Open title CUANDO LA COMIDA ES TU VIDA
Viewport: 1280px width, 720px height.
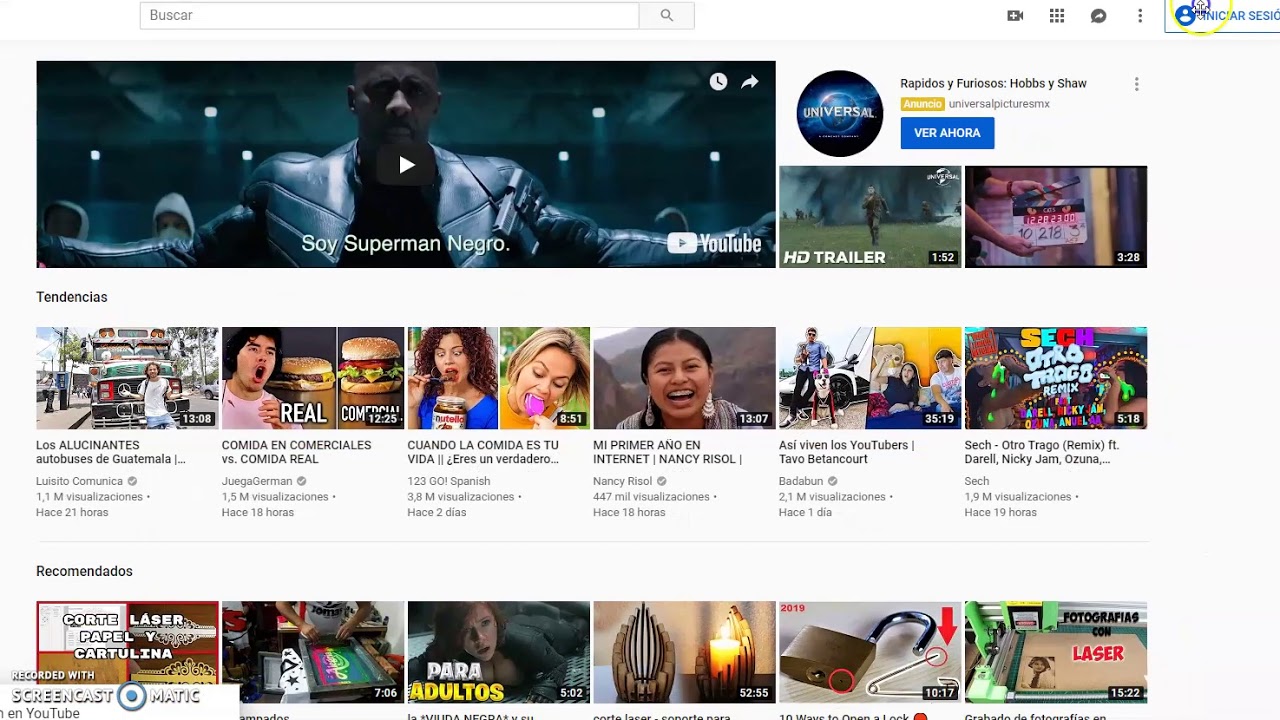point(483,452)
